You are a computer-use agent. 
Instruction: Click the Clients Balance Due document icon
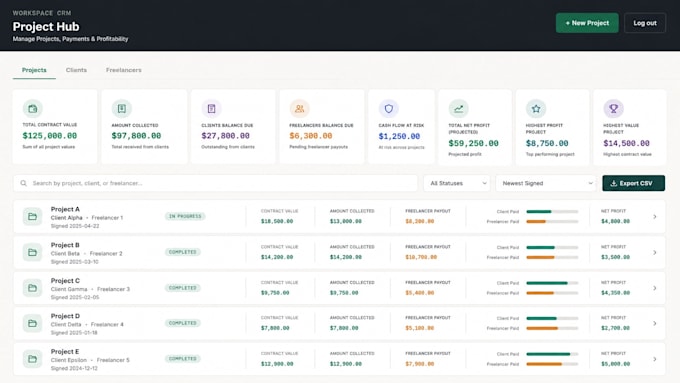[212, 108]
